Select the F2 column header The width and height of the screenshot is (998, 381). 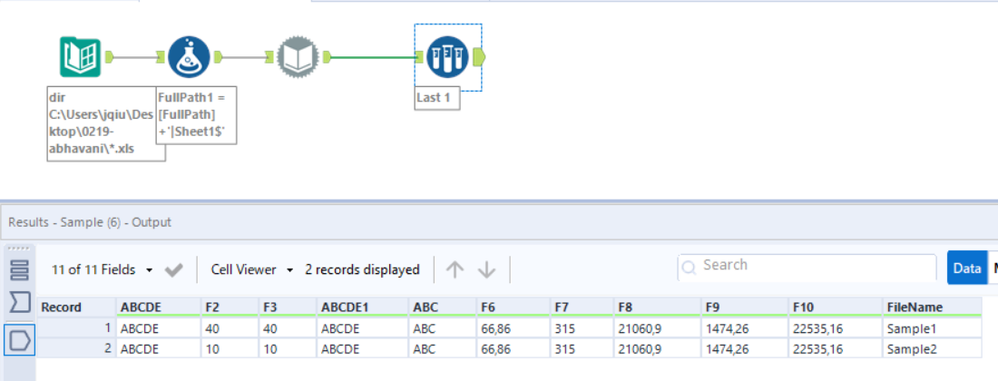pyautogui.click(x=229, y=307)
